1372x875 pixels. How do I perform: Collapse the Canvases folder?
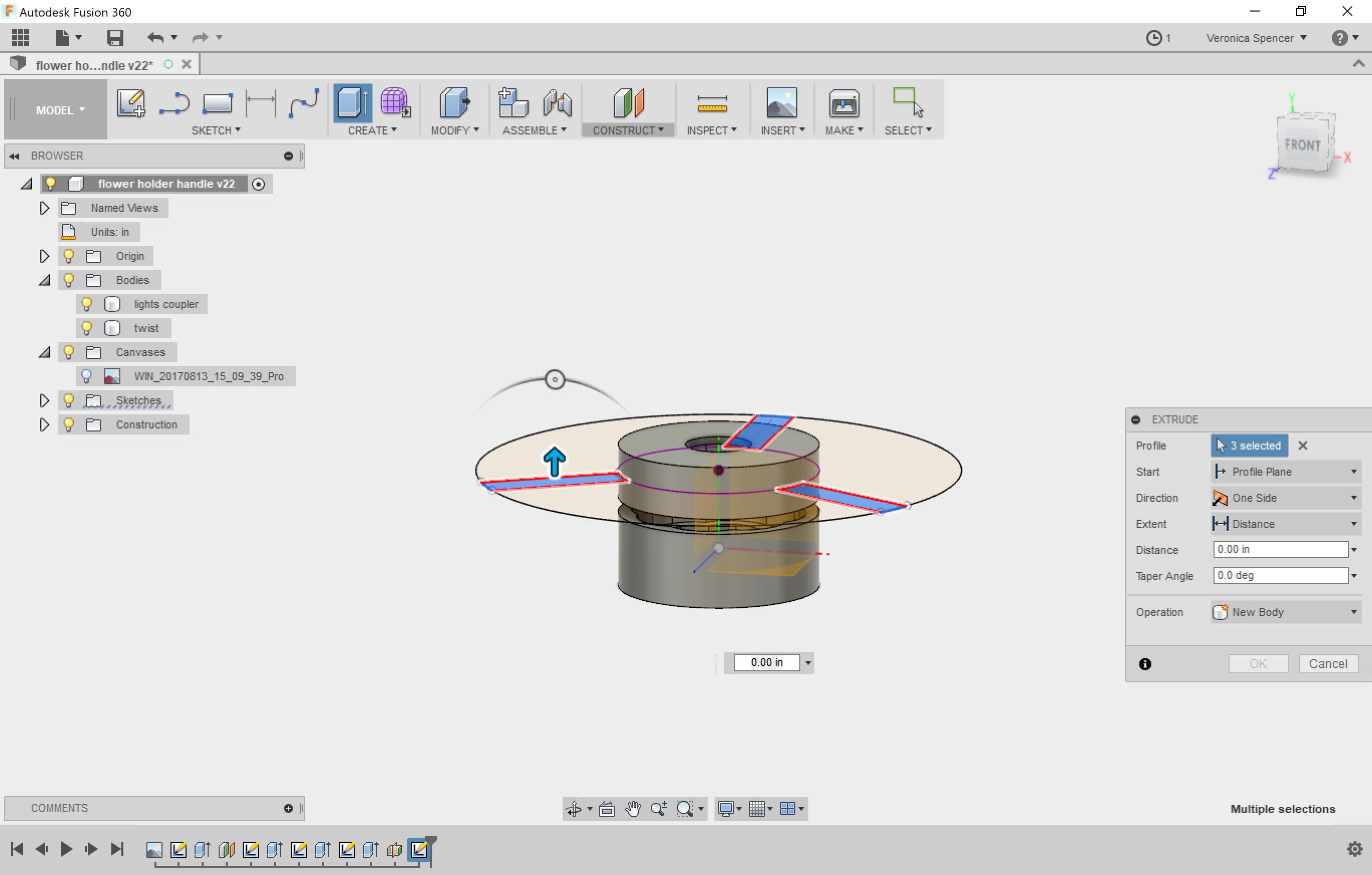tap(44, 352)
